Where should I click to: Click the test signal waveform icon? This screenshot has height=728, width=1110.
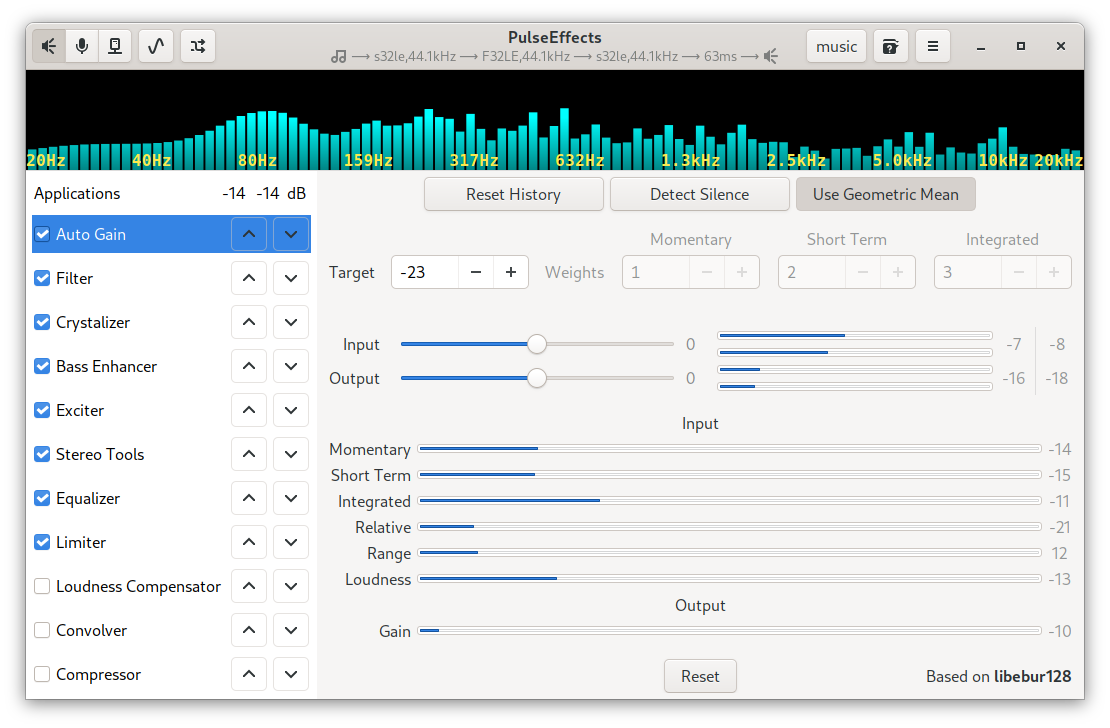(x=156, y=47)
